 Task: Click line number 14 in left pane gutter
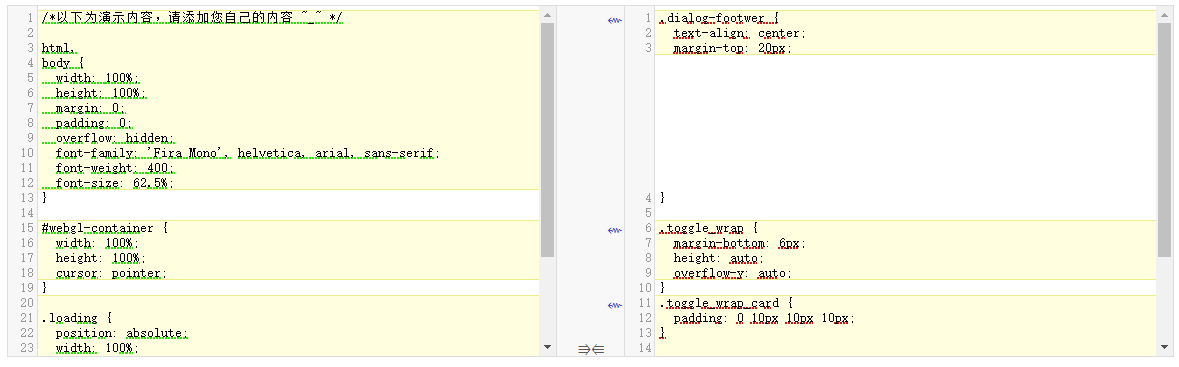[28, 213]
